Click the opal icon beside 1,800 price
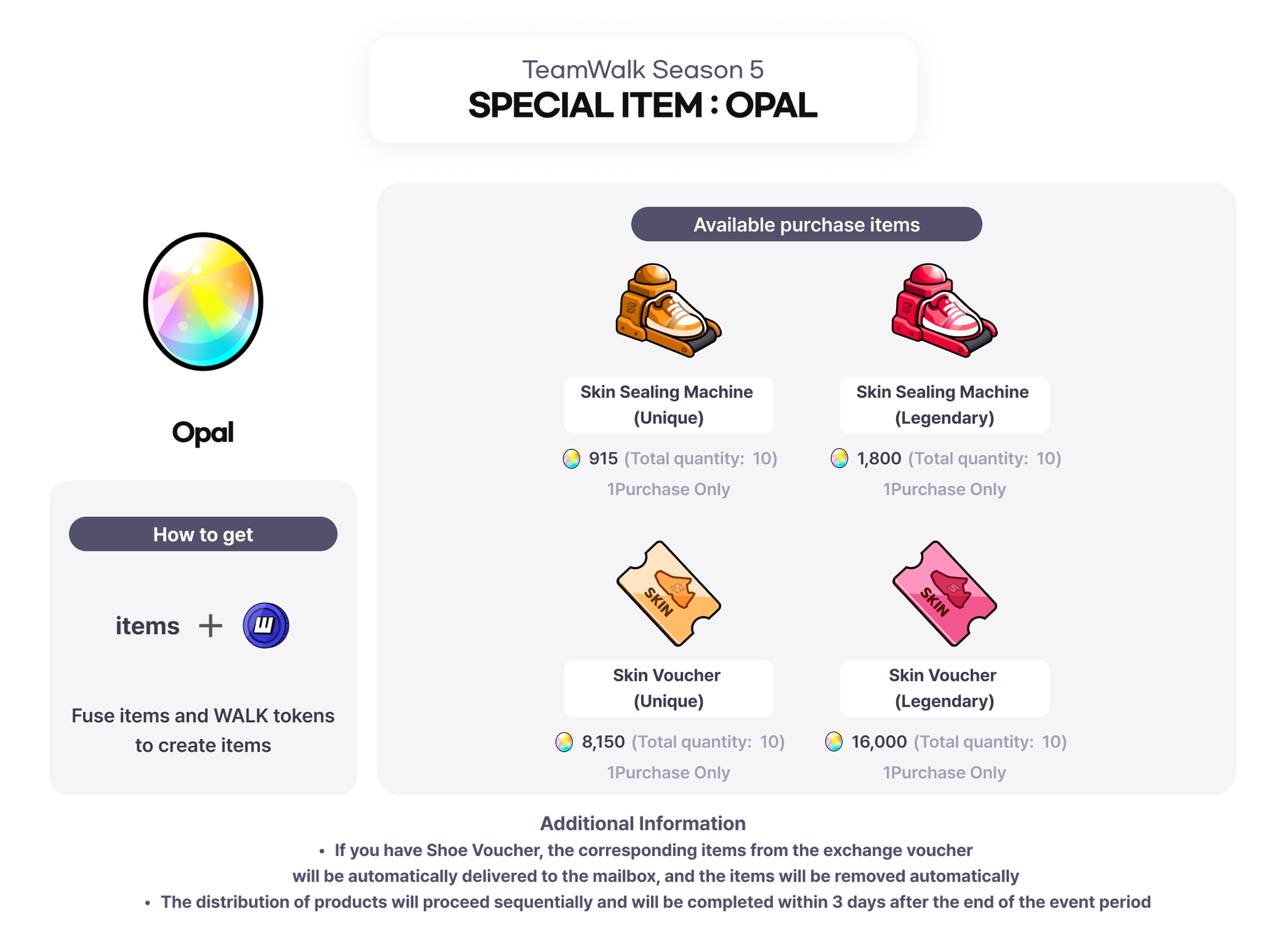Image resolution: width=1286 pixels, height=952 pixels. [x=840, y=458]
